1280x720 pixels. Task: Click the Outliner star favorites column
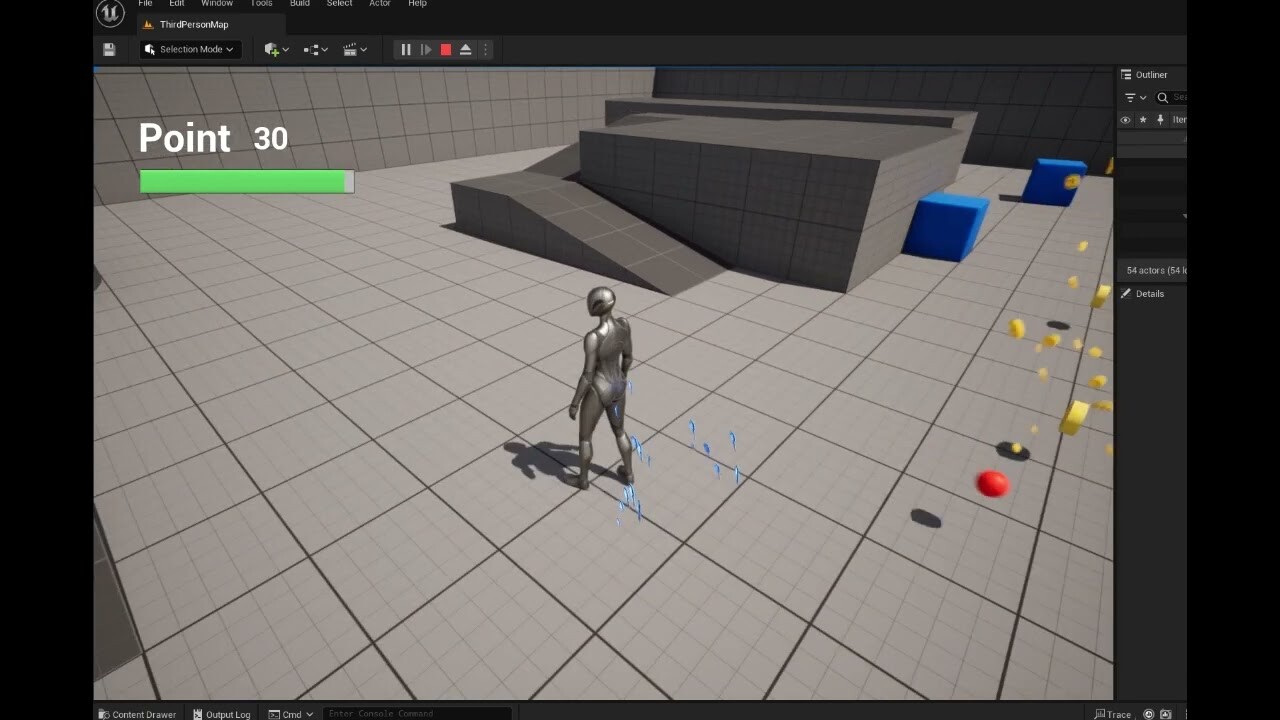1143,120
